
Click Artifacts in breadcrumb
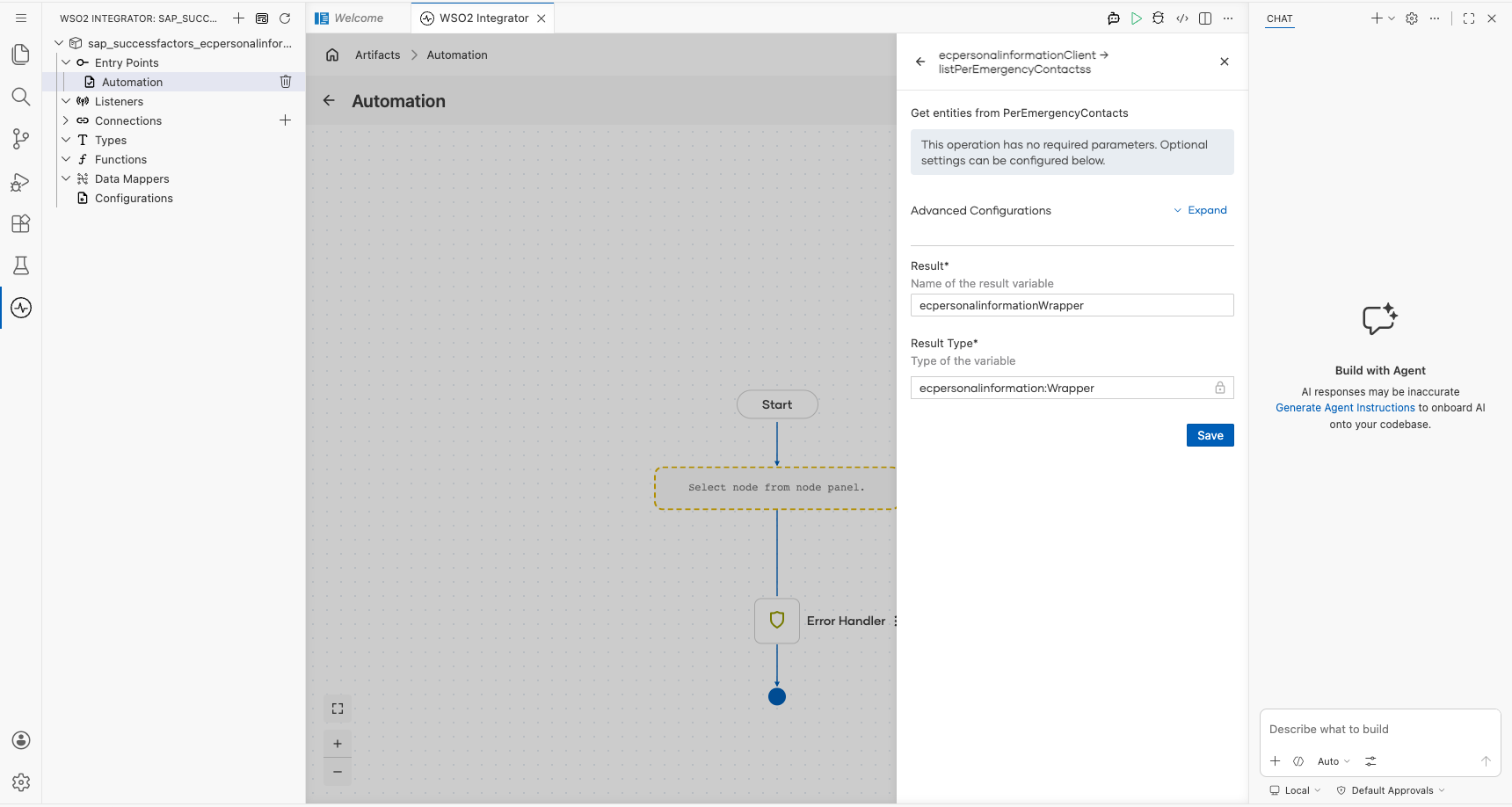tap(378, 55)
